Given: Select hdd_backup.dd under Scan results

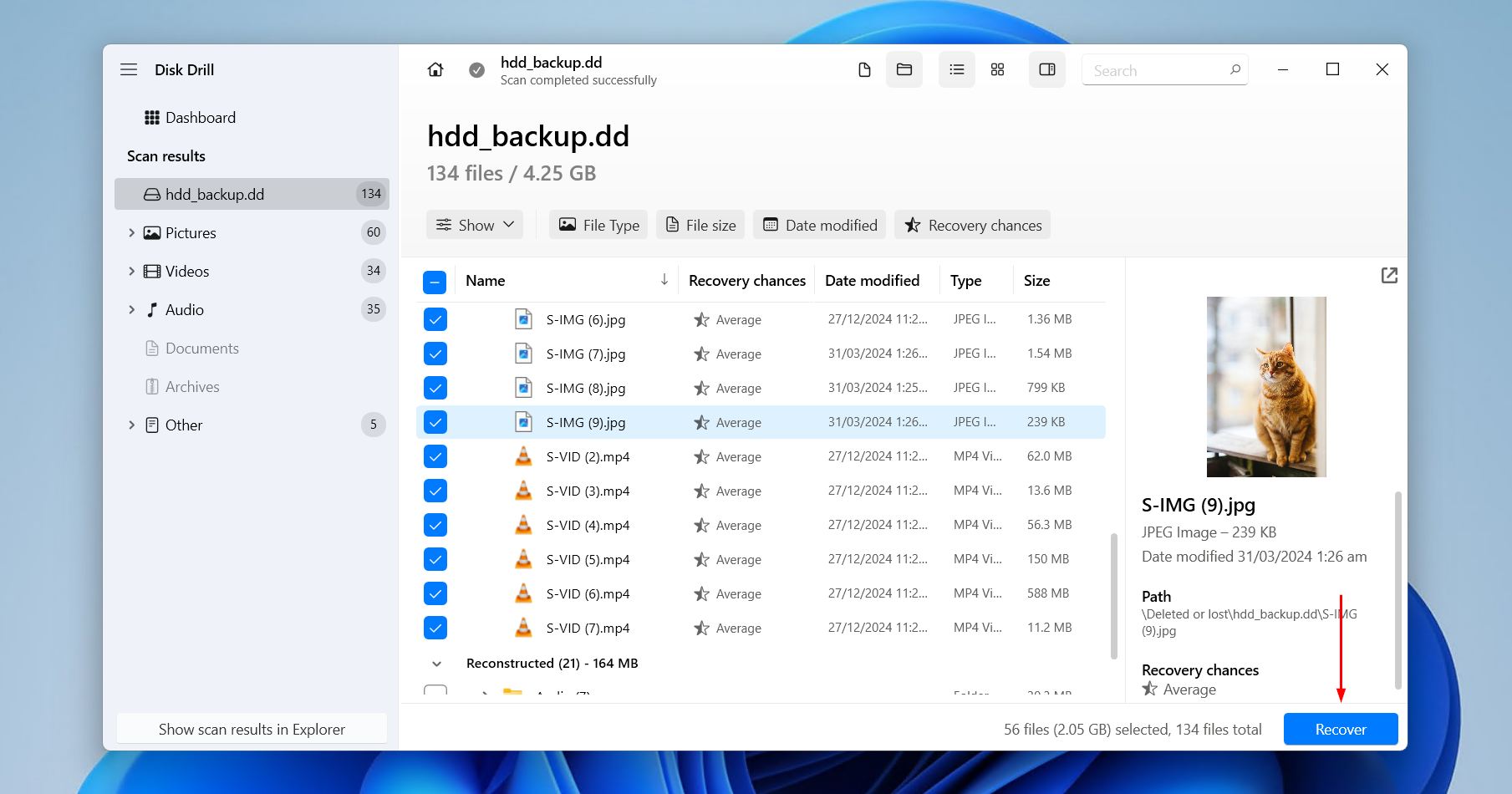Looking at the screenshot, I should pyautogui.click(x=214, y=193).
